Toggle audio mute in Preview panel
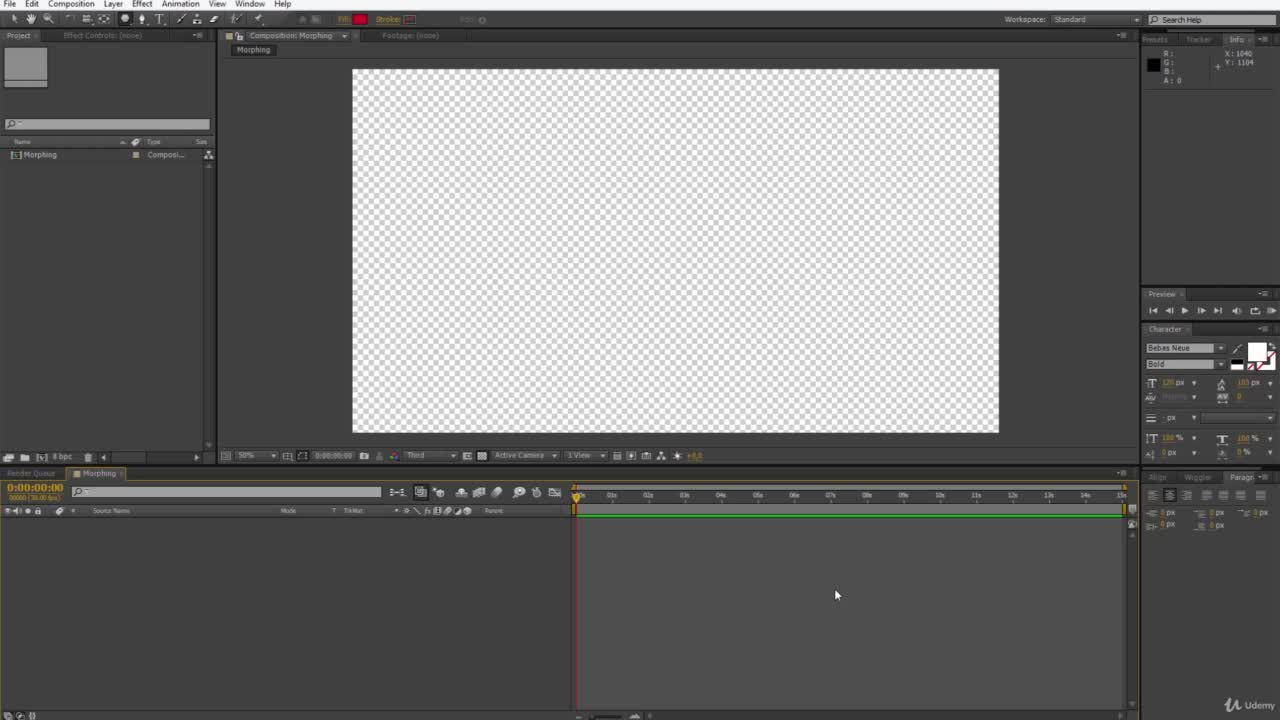 coord(1239,311)
